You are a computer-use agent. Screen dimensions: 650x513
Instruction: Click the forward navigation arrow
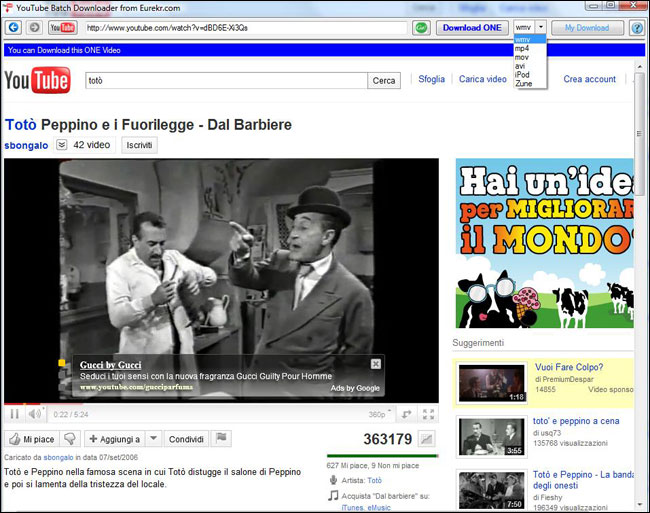point(34,27)
